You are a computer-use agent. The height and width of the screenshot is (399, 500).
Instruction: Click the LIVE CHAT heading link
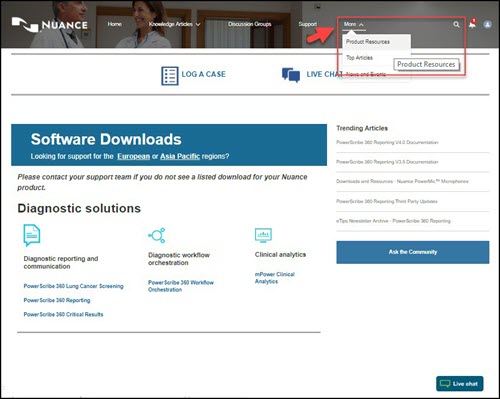(324, 74)
